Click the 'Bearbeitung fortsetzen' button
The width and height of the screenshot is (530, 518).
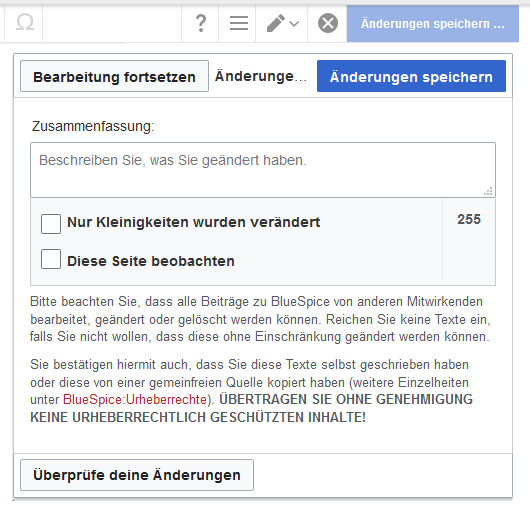114,76
